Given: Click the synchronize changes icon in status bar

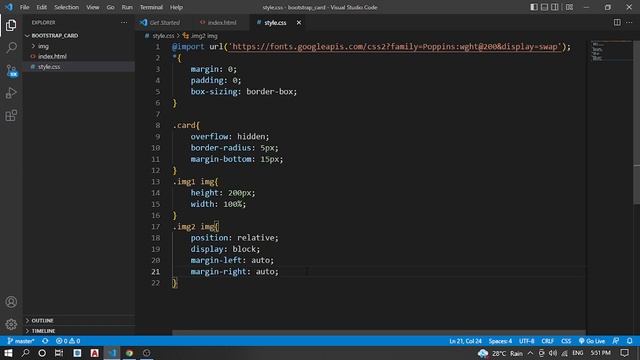Looking at the screenshot, I should tap(45, 341).
